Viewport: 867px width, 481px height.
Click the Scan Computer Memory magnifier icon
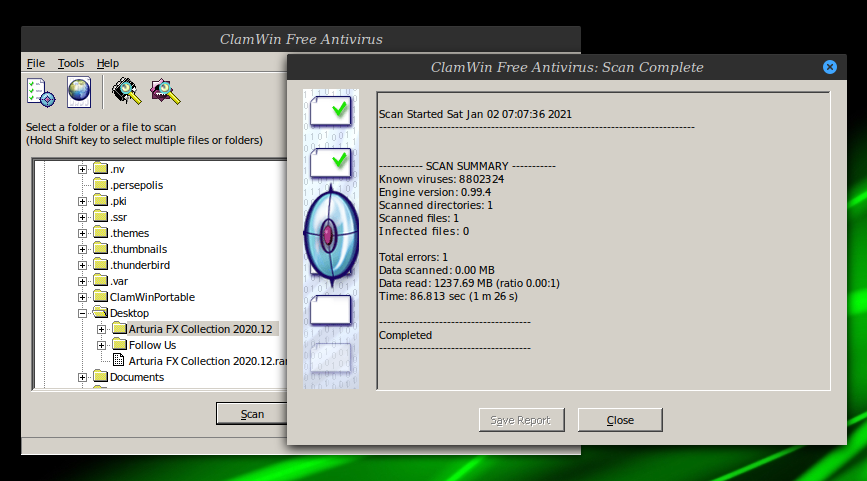click(127, 91)
